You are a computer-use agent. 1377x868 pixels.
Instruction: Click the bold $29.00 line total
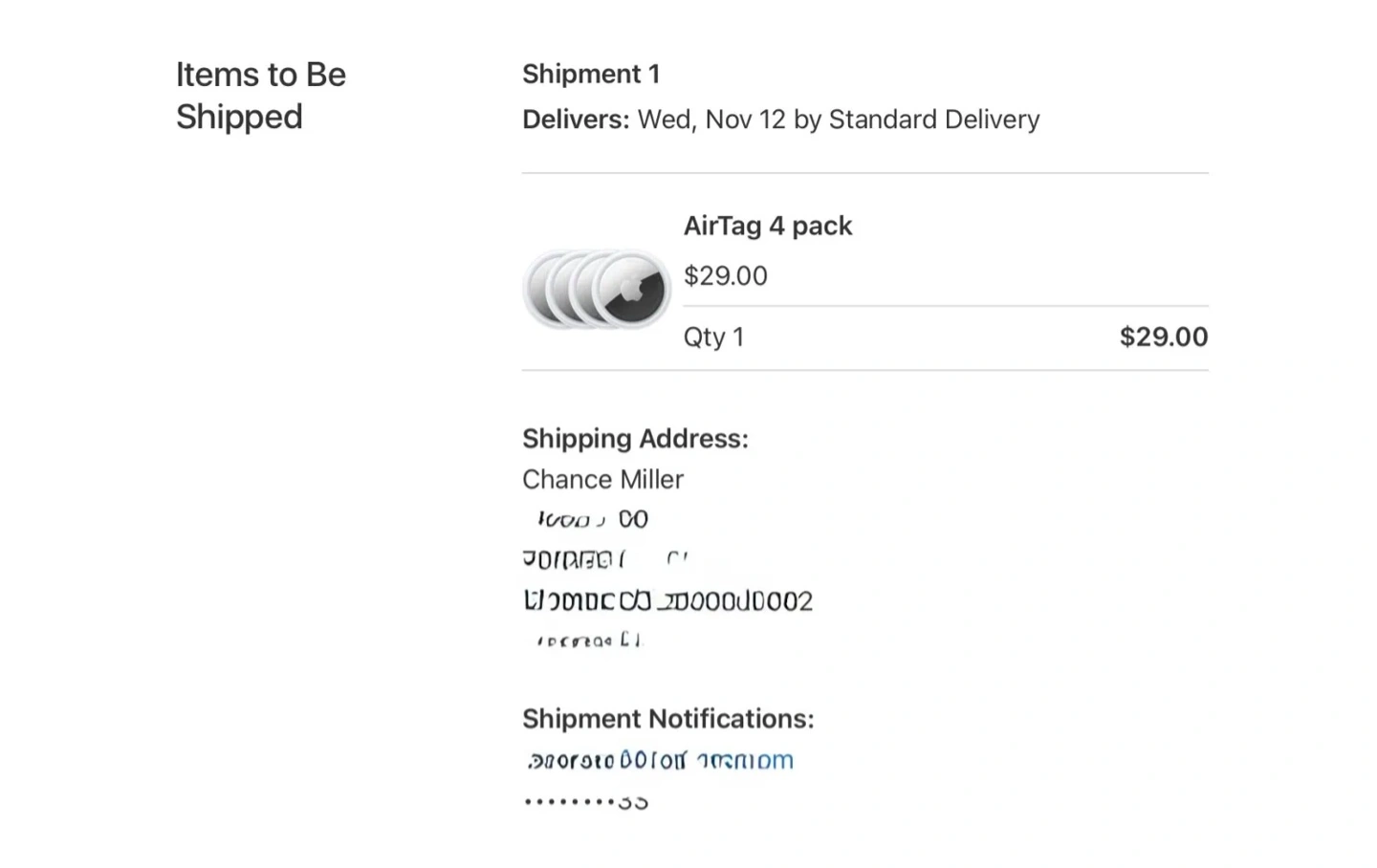coord(1163,337)
